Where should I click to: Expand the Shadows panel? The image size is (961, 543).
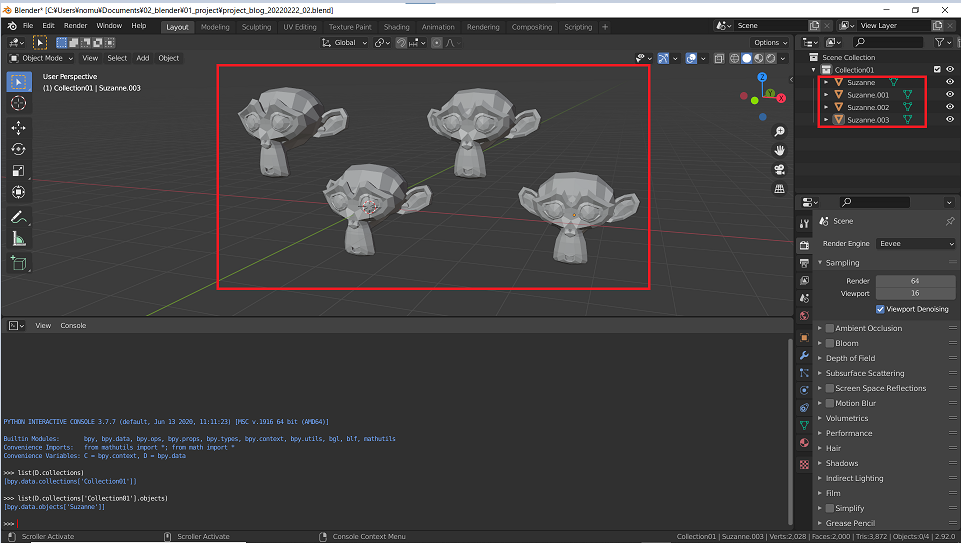click(x=841, y=463)
